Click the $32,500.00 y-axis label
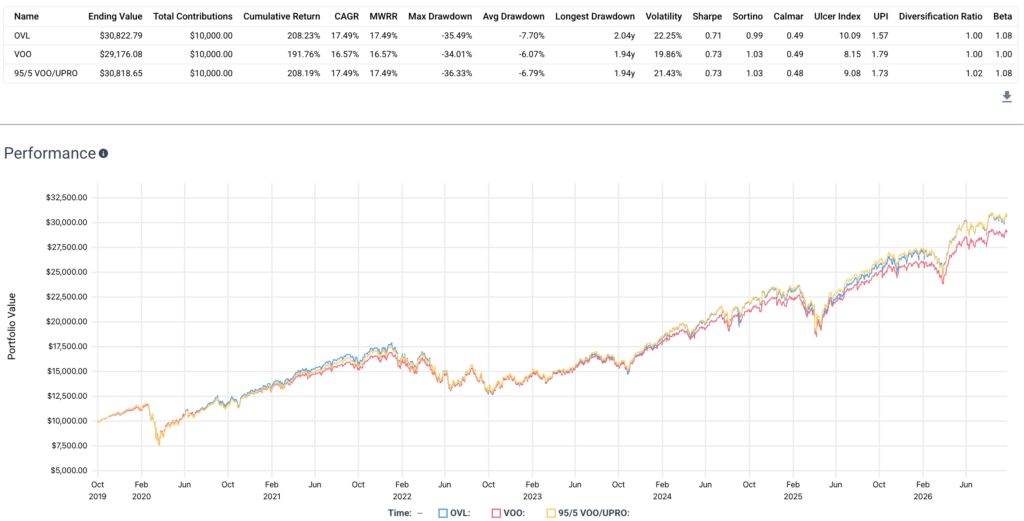The width and height of the screenshot is (1024, 521). (67, 197)
